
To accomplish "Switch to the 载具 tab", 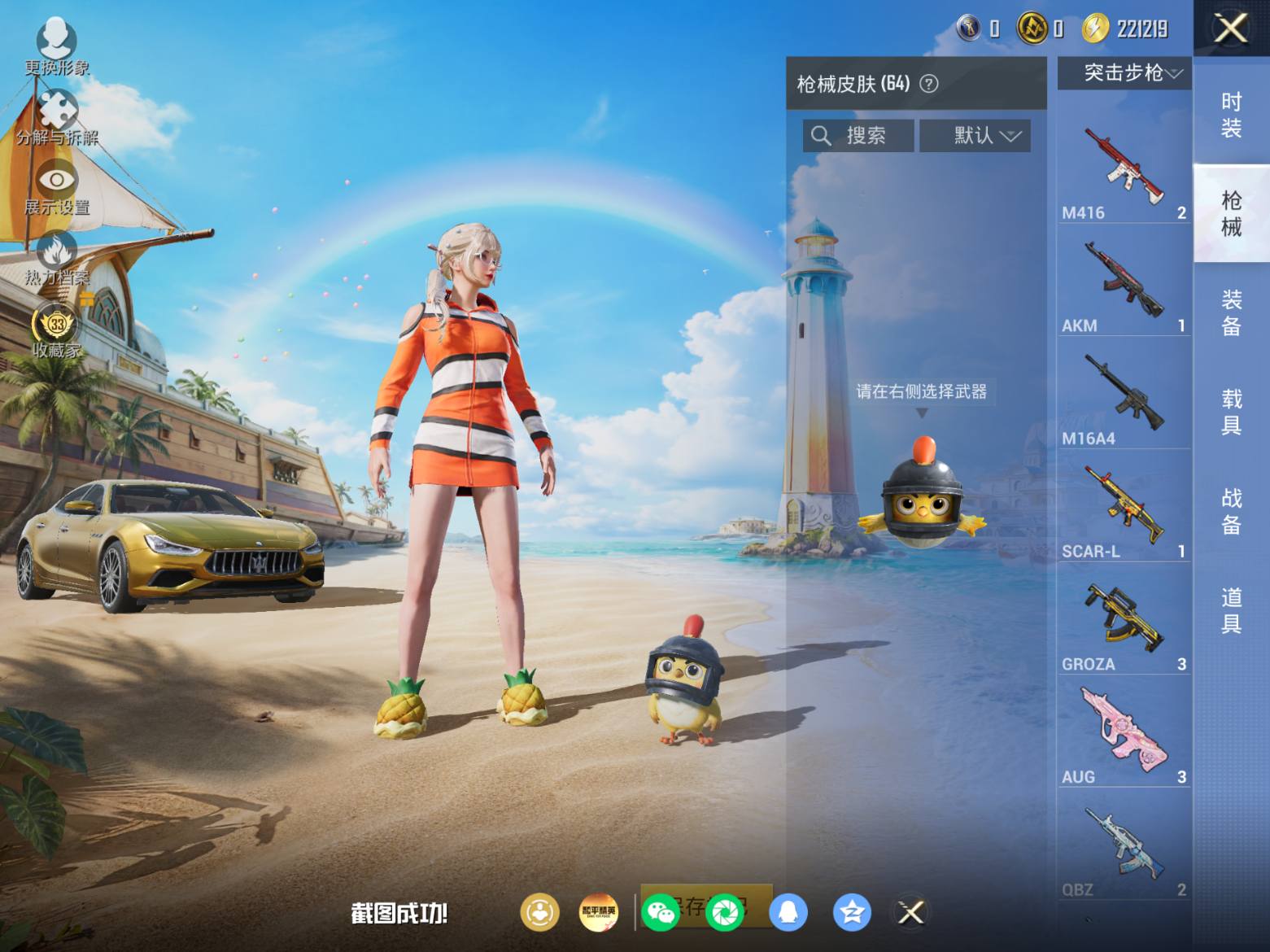I will pos(1231,412).
